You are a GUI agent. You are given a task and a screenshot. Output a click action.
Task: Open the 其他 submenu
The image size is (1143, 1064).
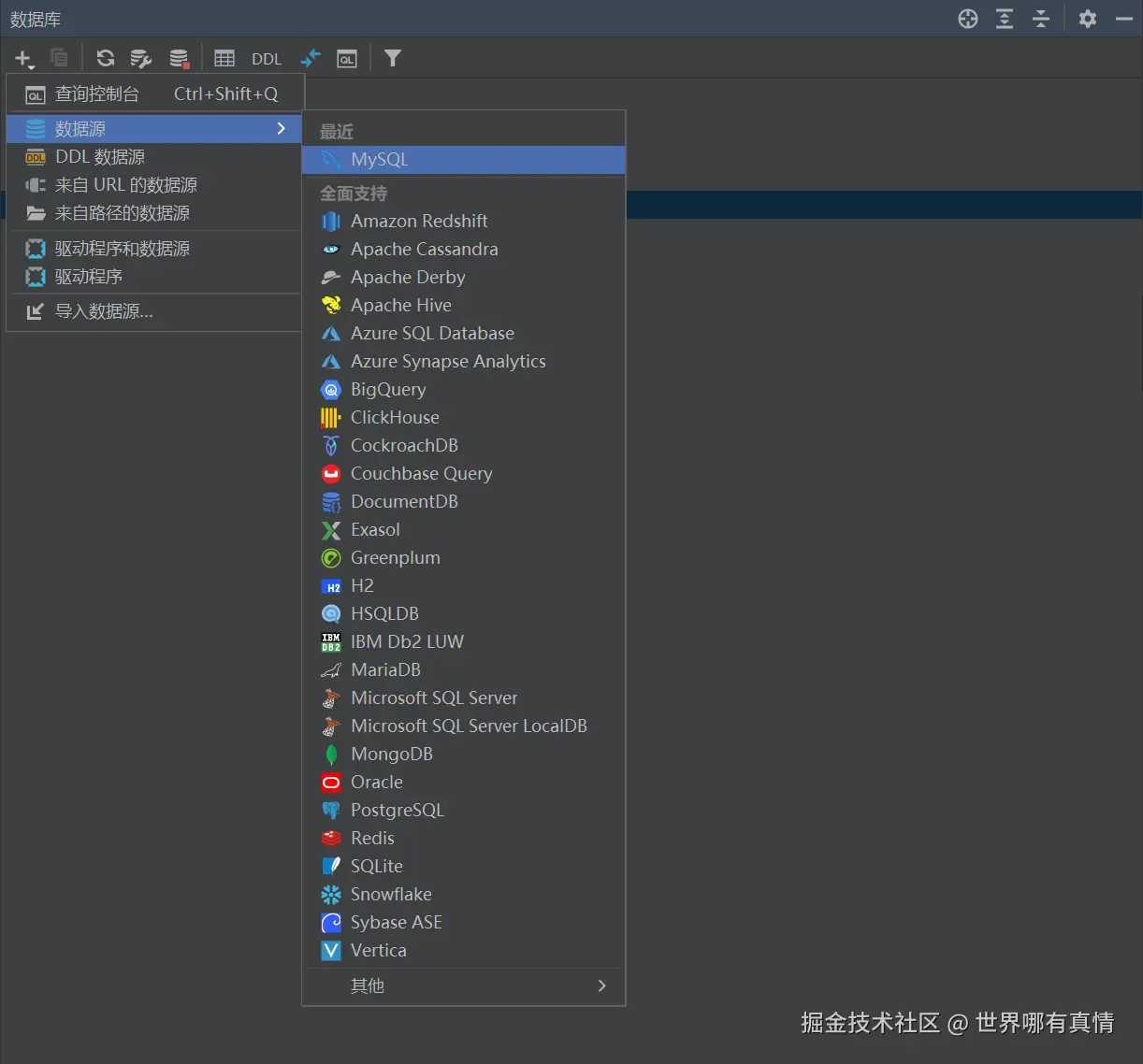click(x=464, y=985)
